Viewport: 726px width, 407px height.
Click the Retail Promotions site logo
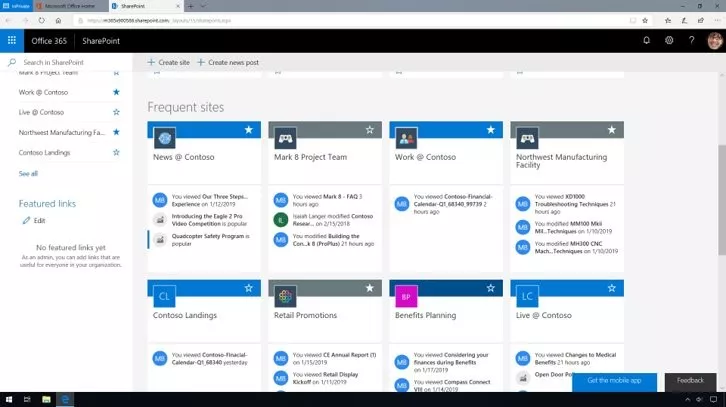point(285,296)
